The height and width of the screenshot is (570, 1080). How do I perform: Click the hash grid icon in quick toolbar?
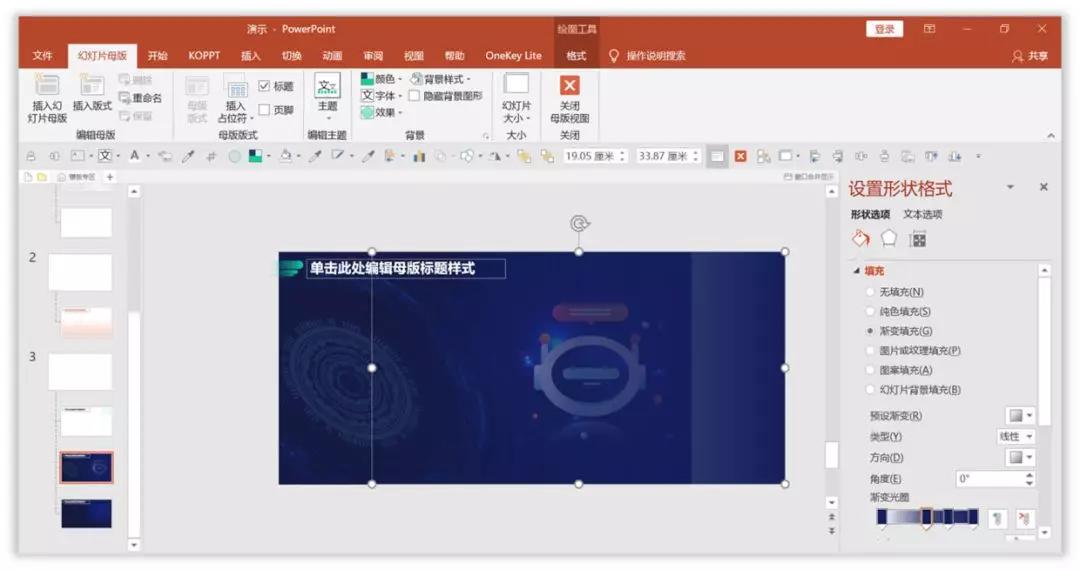click(x=211, y=156)
